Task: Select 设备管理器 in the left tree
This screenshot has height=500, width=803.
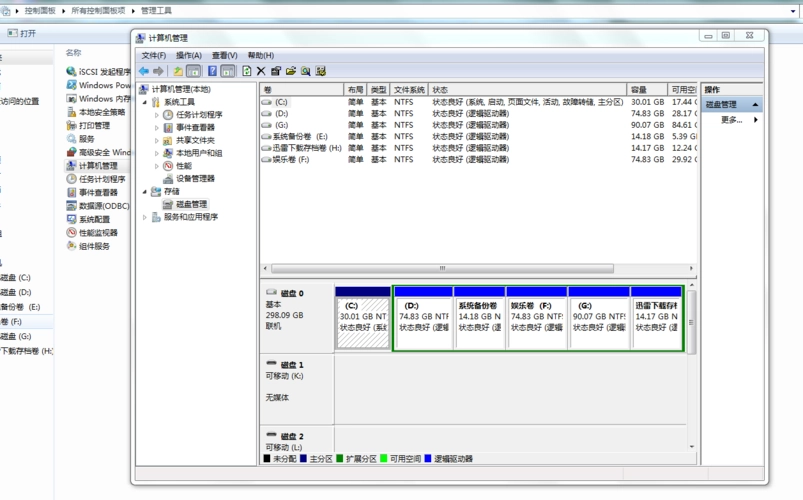Action: coord(195,179)
